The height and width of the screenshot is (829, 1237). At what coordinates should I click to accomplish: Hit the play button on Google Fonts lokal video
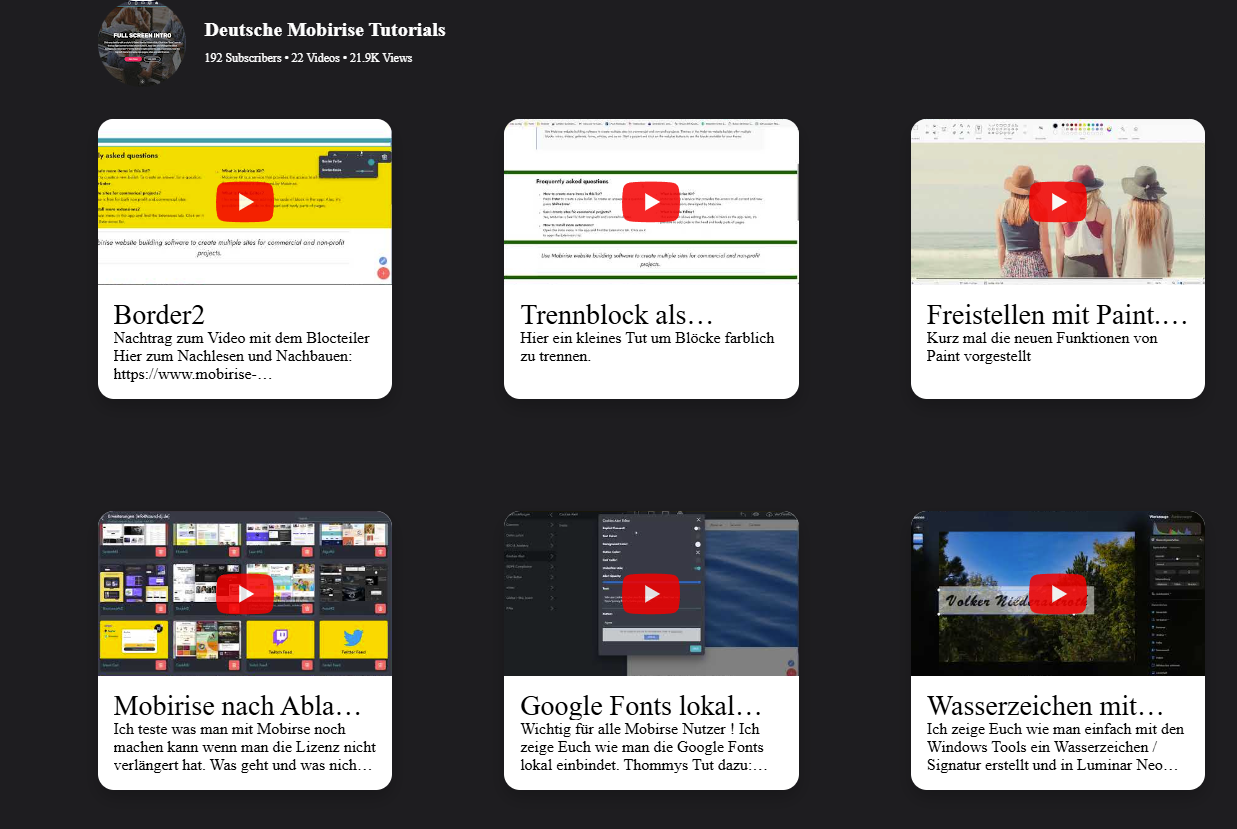651,594
